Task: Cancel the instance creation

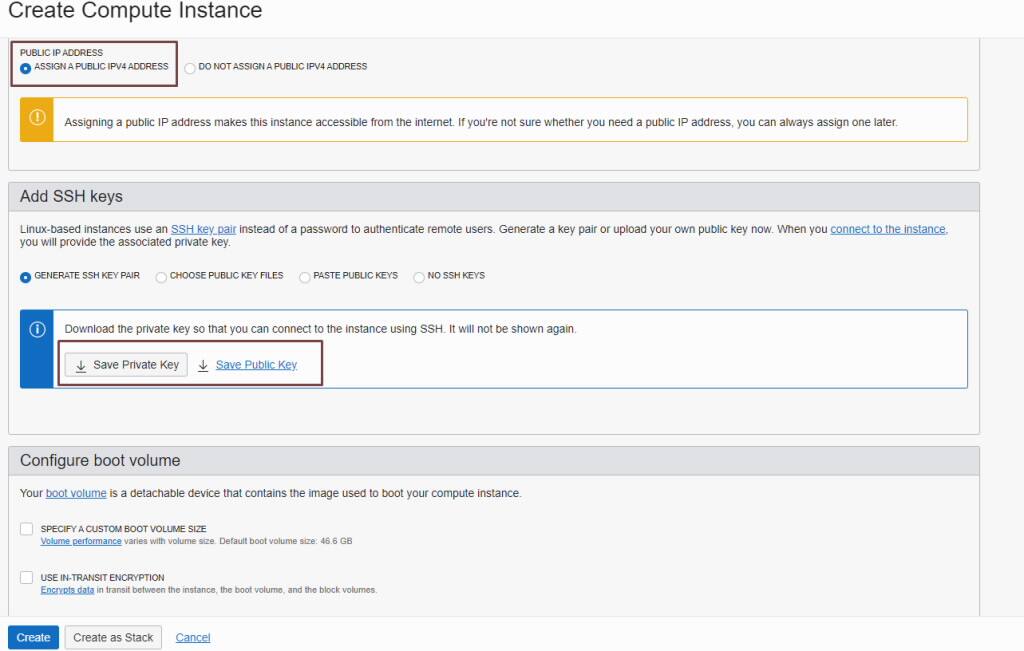Action: point(192,637)
